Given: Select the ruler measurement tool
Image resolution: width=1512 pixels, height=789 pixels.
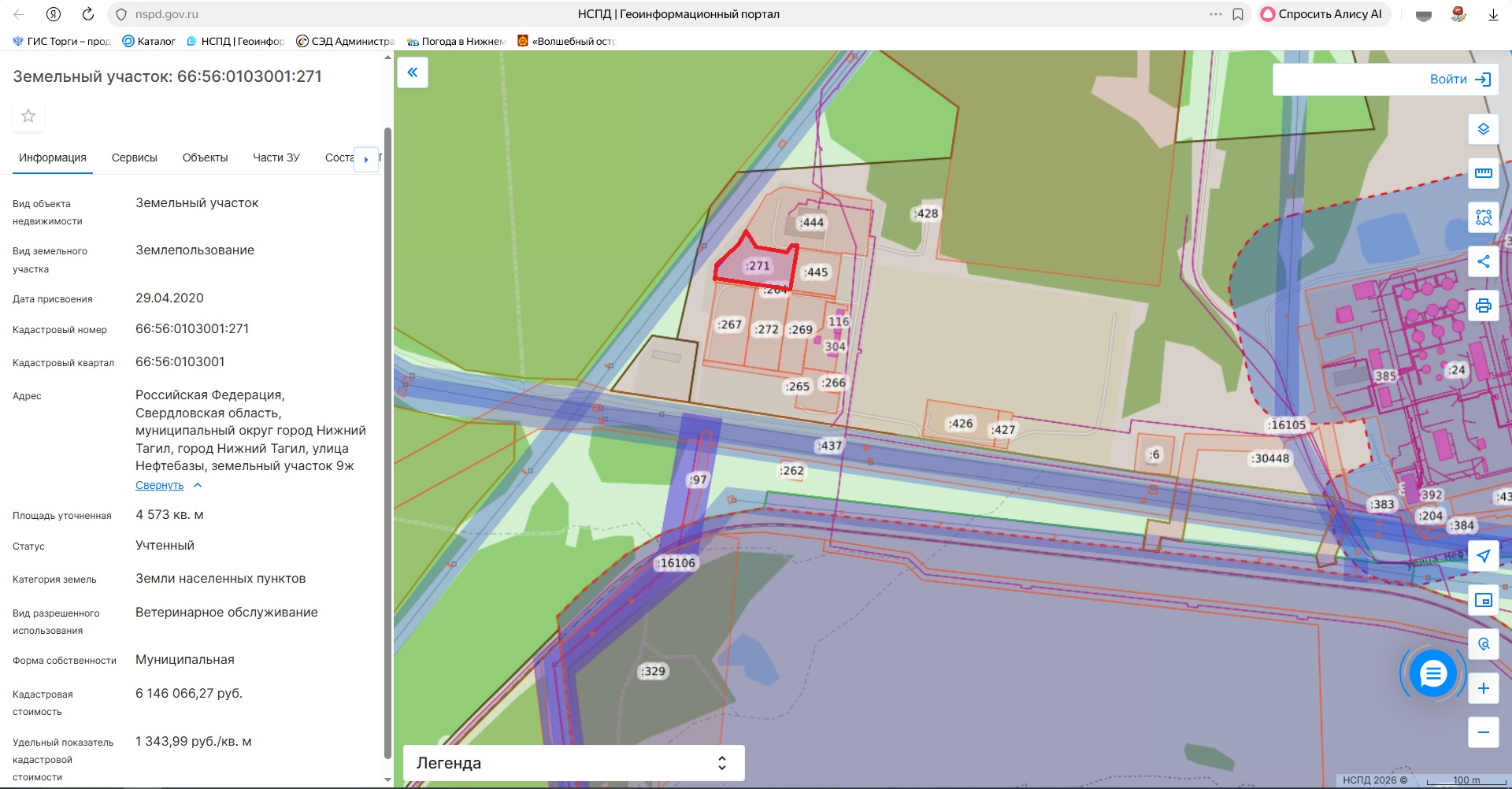Looking at the screenshot, I should (x=1483, y=173).
